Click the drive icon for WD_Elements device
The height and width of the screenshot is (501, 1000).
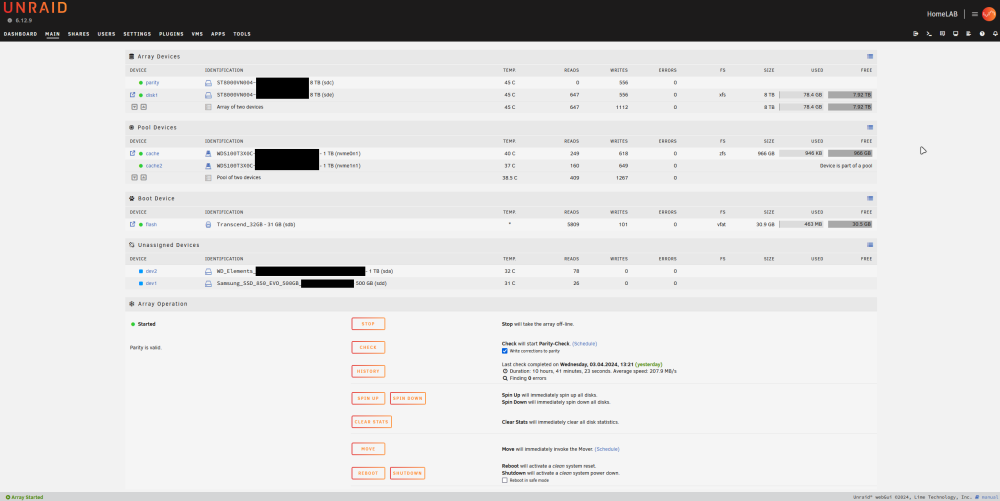(208, 272)
